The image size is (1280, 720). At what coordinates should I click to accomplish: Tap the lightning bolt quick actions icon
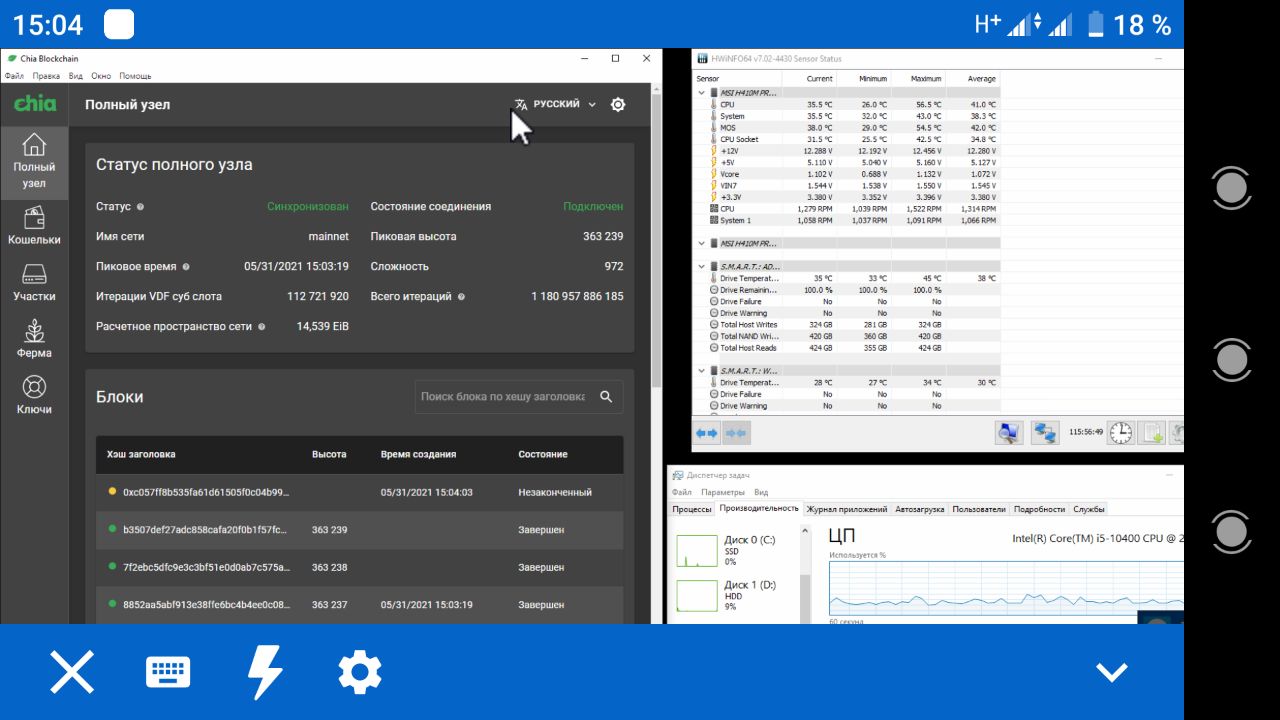click(x=264, y=672)
